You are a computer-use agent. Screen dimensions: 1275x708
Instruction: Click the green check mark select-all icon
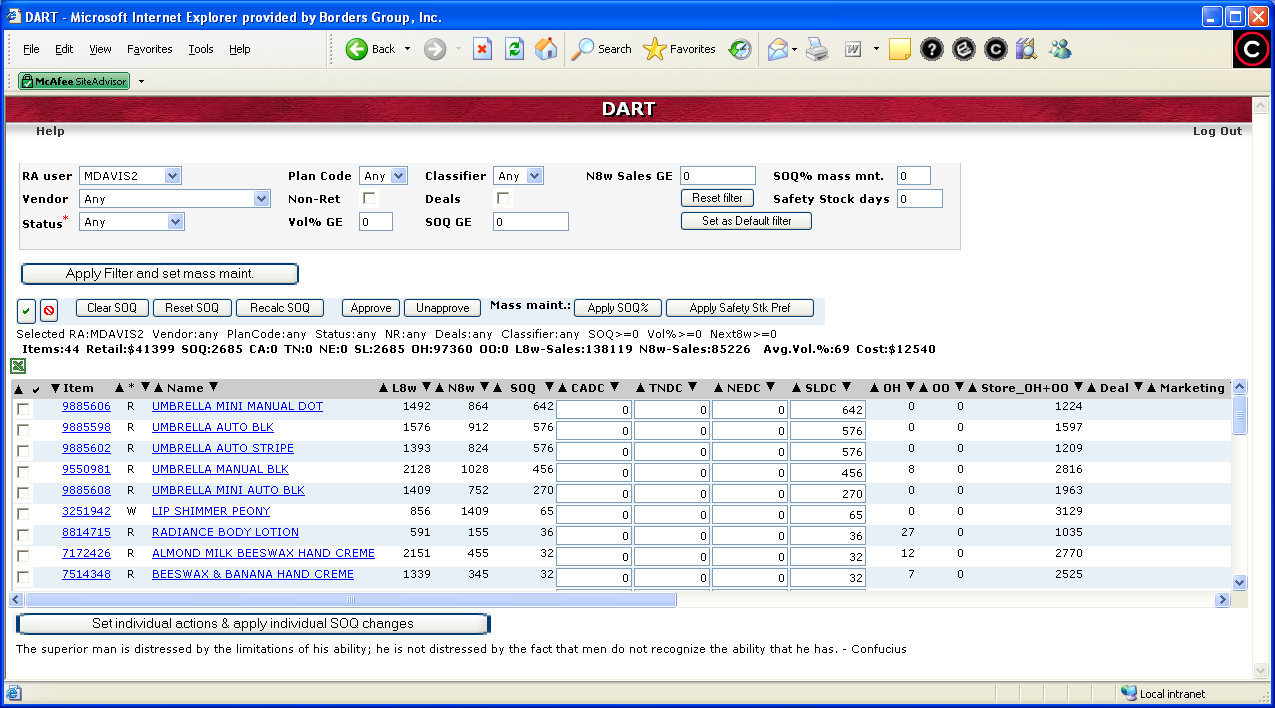pyautogui.click(x=27, y=309)
